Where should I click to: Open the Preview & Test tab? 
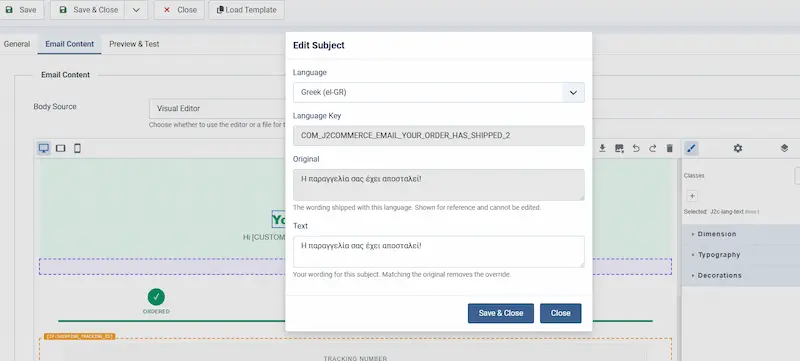click(x=134, y=44)
